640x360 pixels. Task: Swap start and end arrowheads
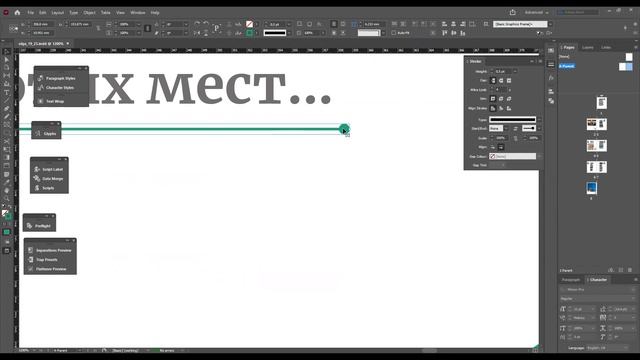(515, 129)
